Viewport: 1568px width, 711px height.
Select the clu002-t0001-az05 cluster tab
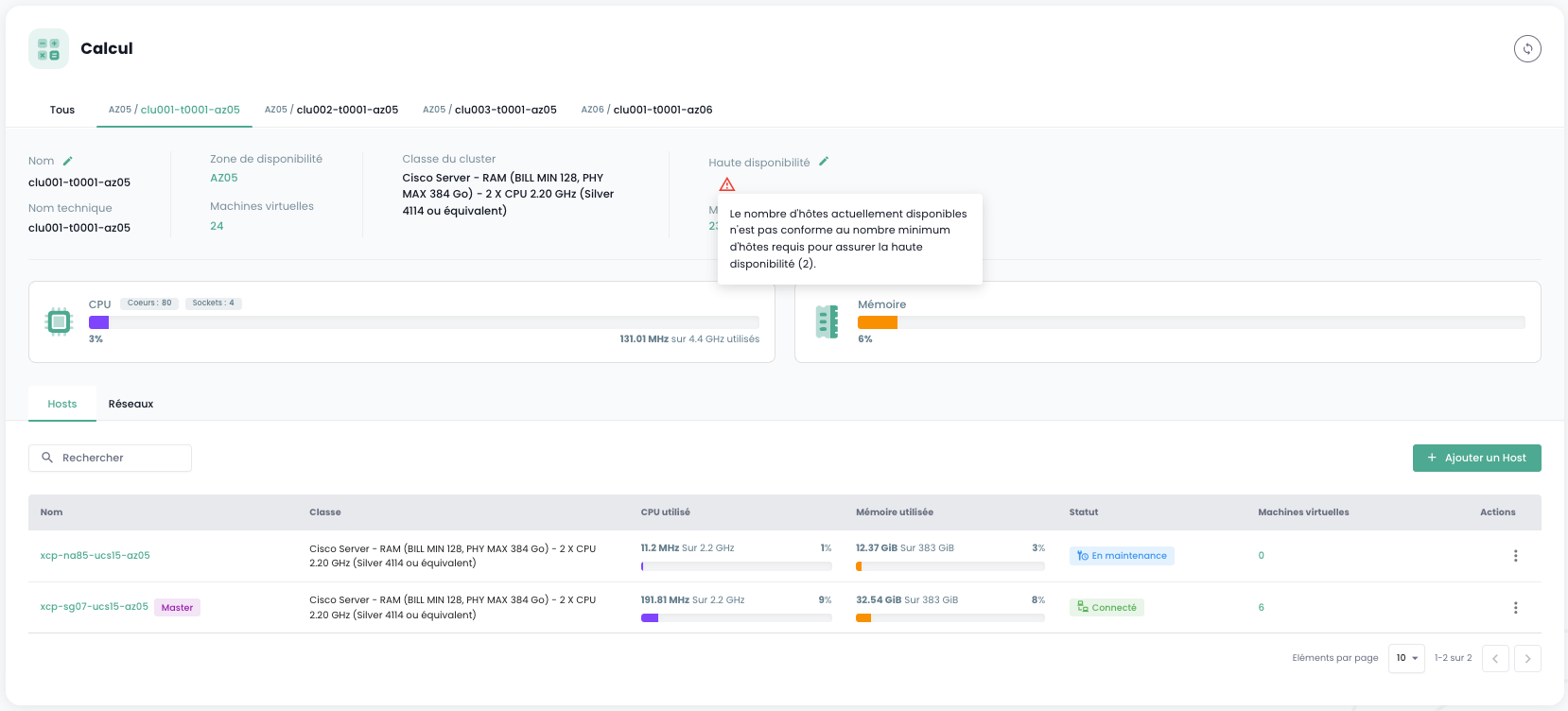pyautogui.click(x=331, y=110)
